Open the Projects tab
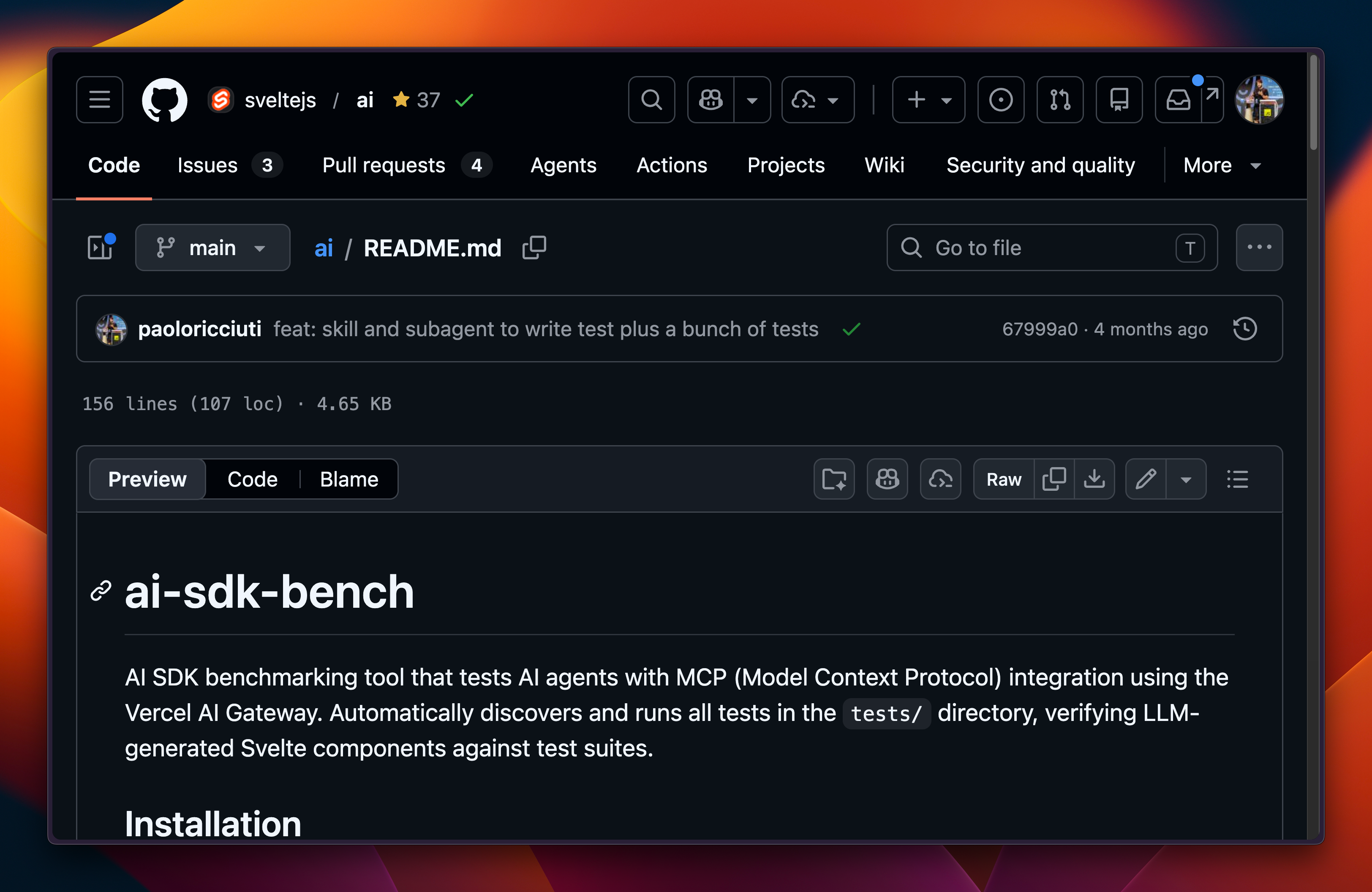The height and width of the screenshot is (892, 1372). [786, 166]
